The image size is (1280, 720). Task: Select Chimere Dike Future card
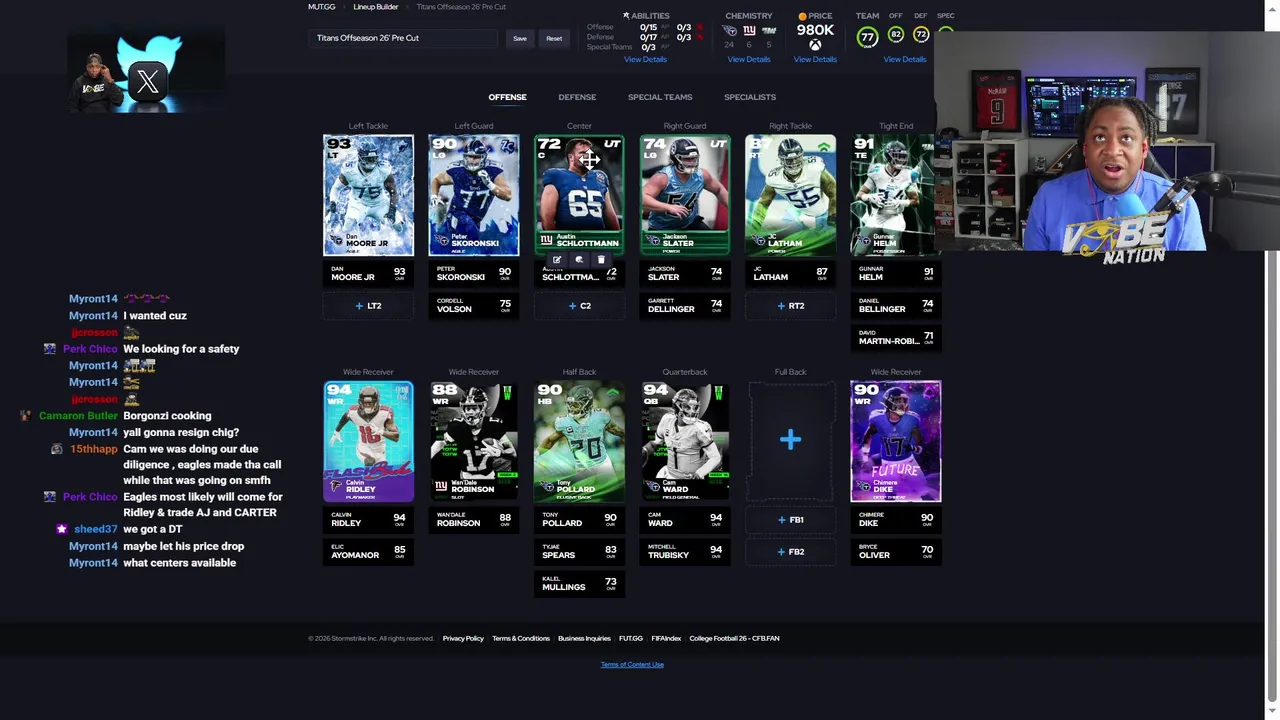point(896,441)
